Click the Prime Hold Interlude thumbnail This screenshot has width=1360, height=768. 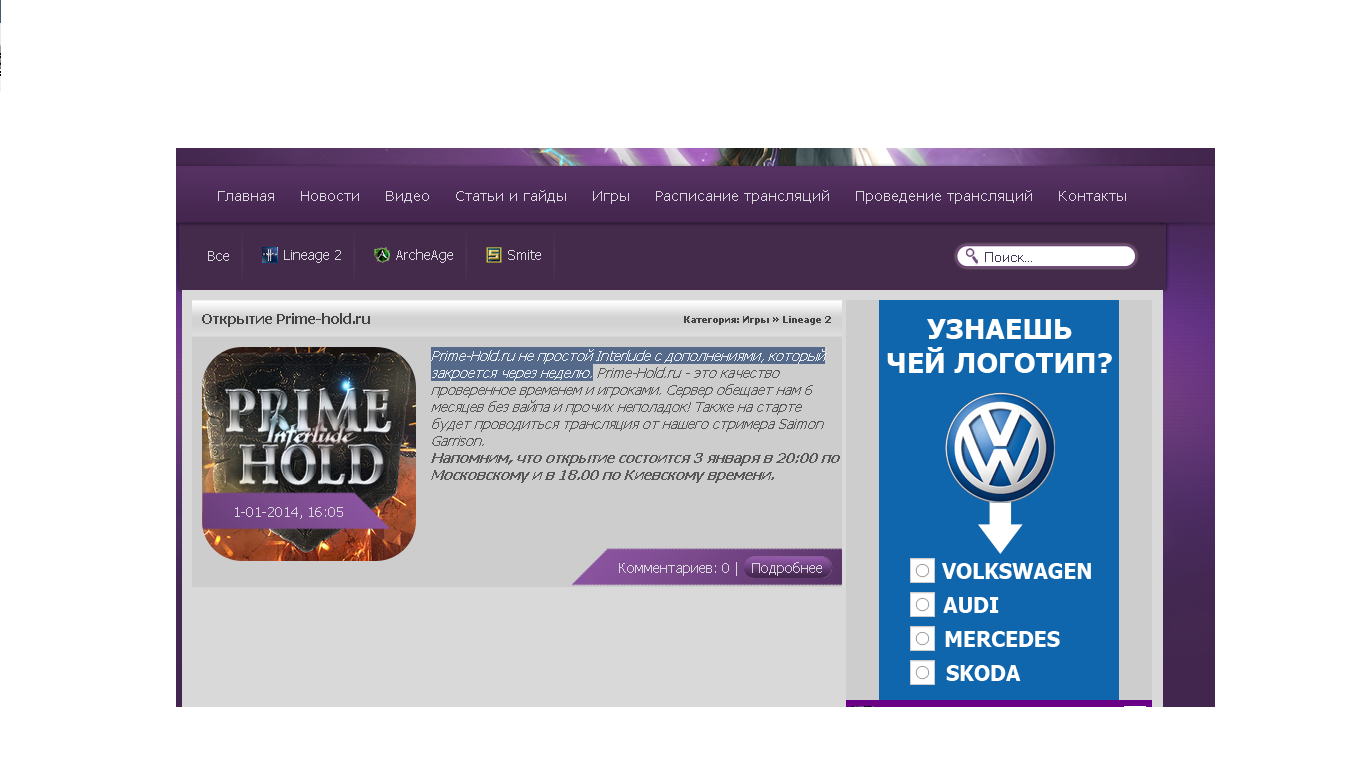[309, 453]
